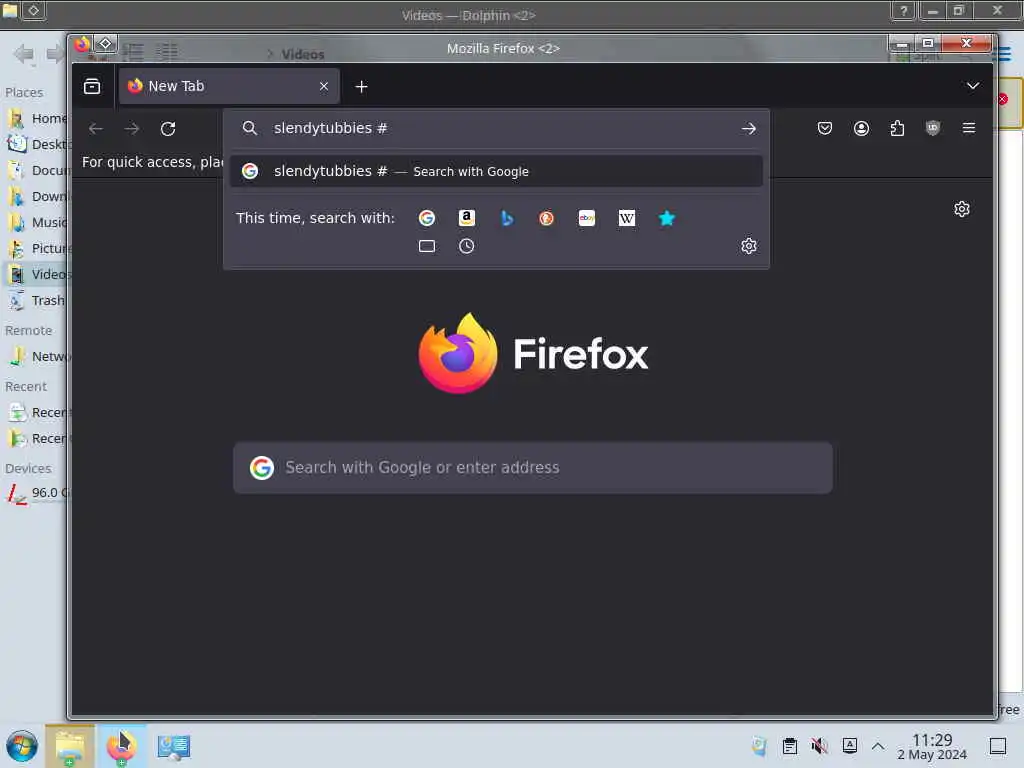Select 'slendytubbies # — Search with Google' suggestion

(x=496, y=171)
